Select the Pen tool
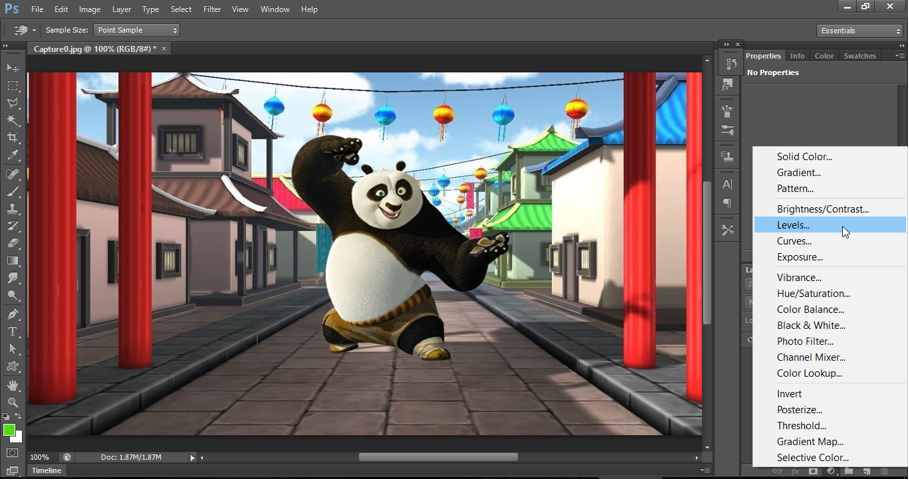The height and width of the screenshot is (480, 909). tap(12, 314)
